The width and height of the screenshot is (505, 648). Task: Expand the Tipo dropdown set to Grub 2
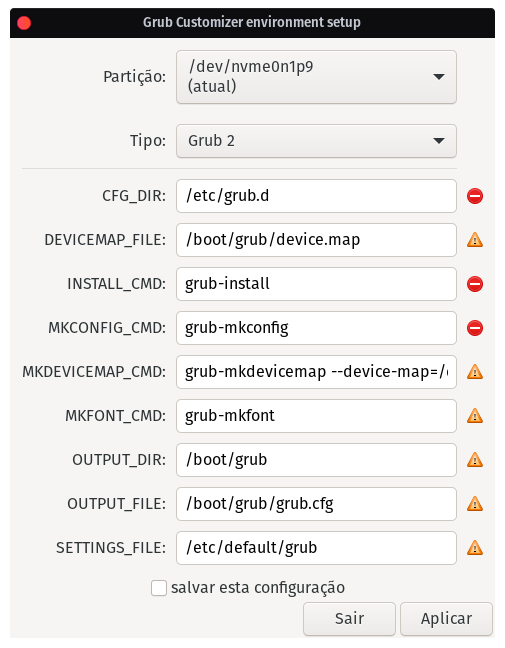click(x=316, y=141)
